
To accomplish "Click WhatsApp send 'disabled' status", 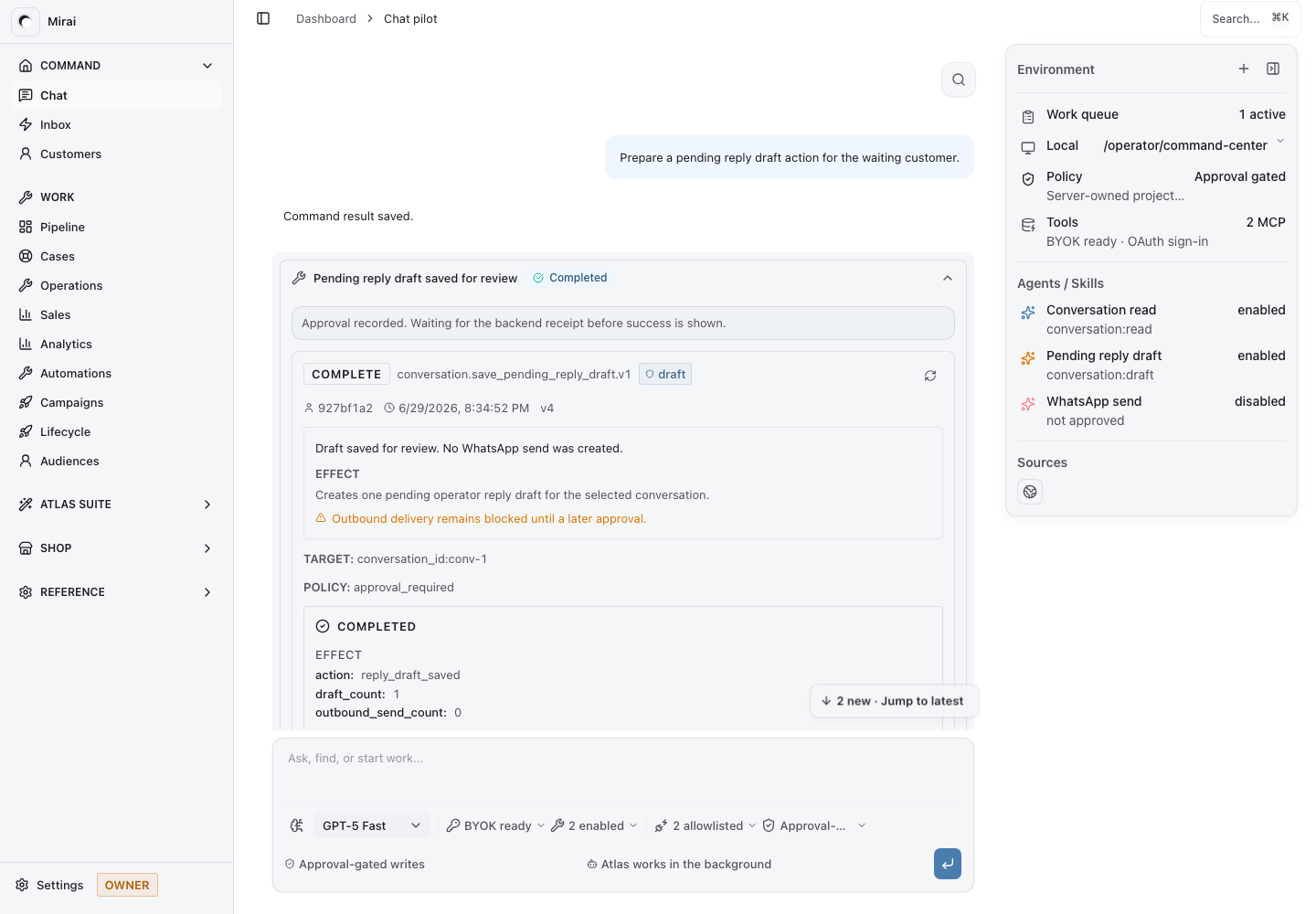I will [1259, 401].
